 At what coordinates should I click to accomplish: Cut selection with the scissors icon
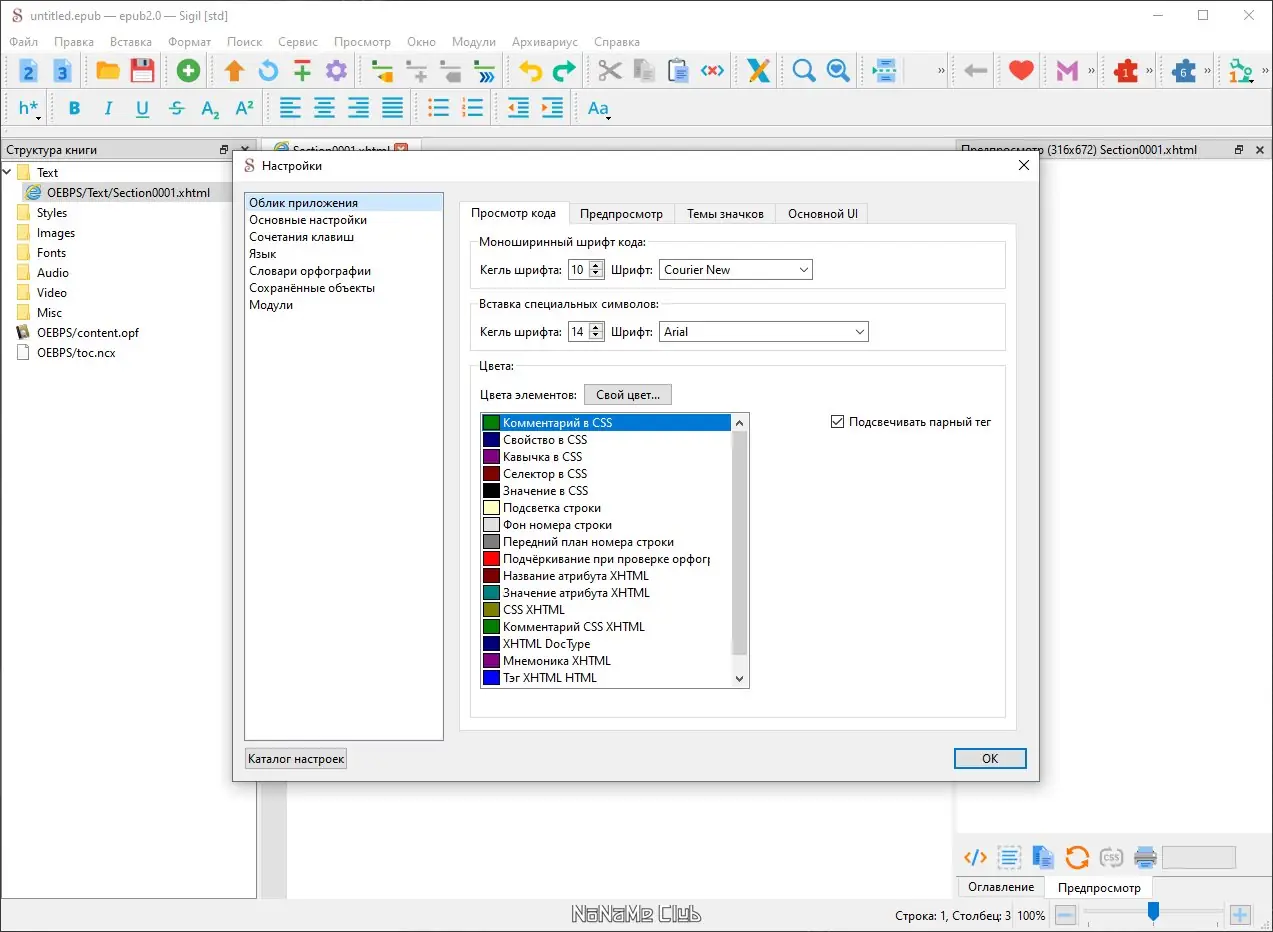(609, 71)
